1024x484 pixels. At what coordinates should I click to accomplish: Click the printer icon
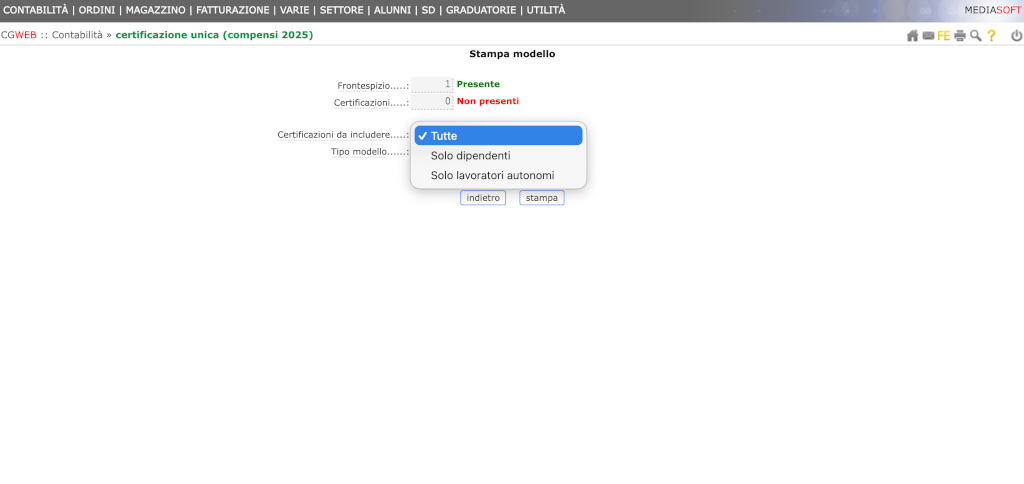click(x=960, y=36)
